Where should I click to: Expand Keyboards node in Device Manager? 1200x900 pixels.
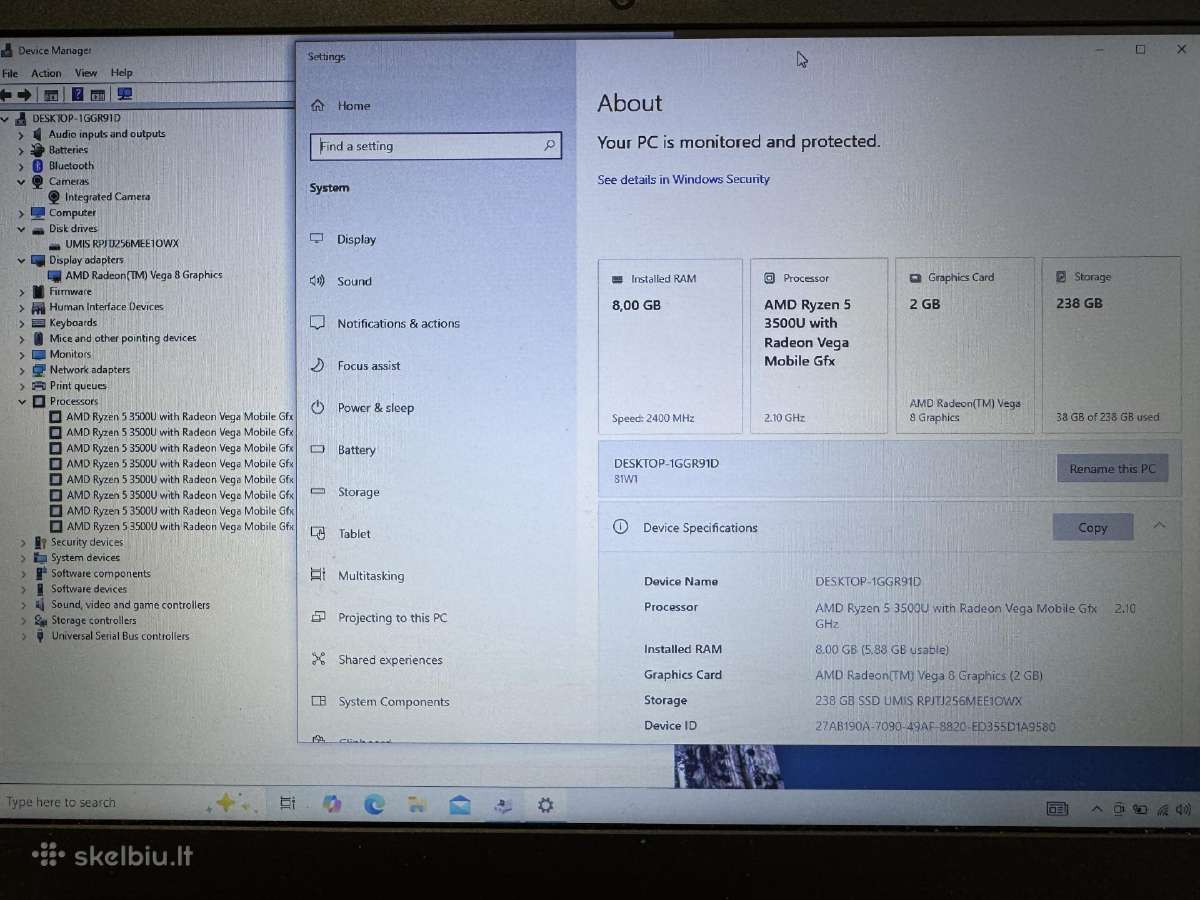pyautogui.click(x=22, y=323)
